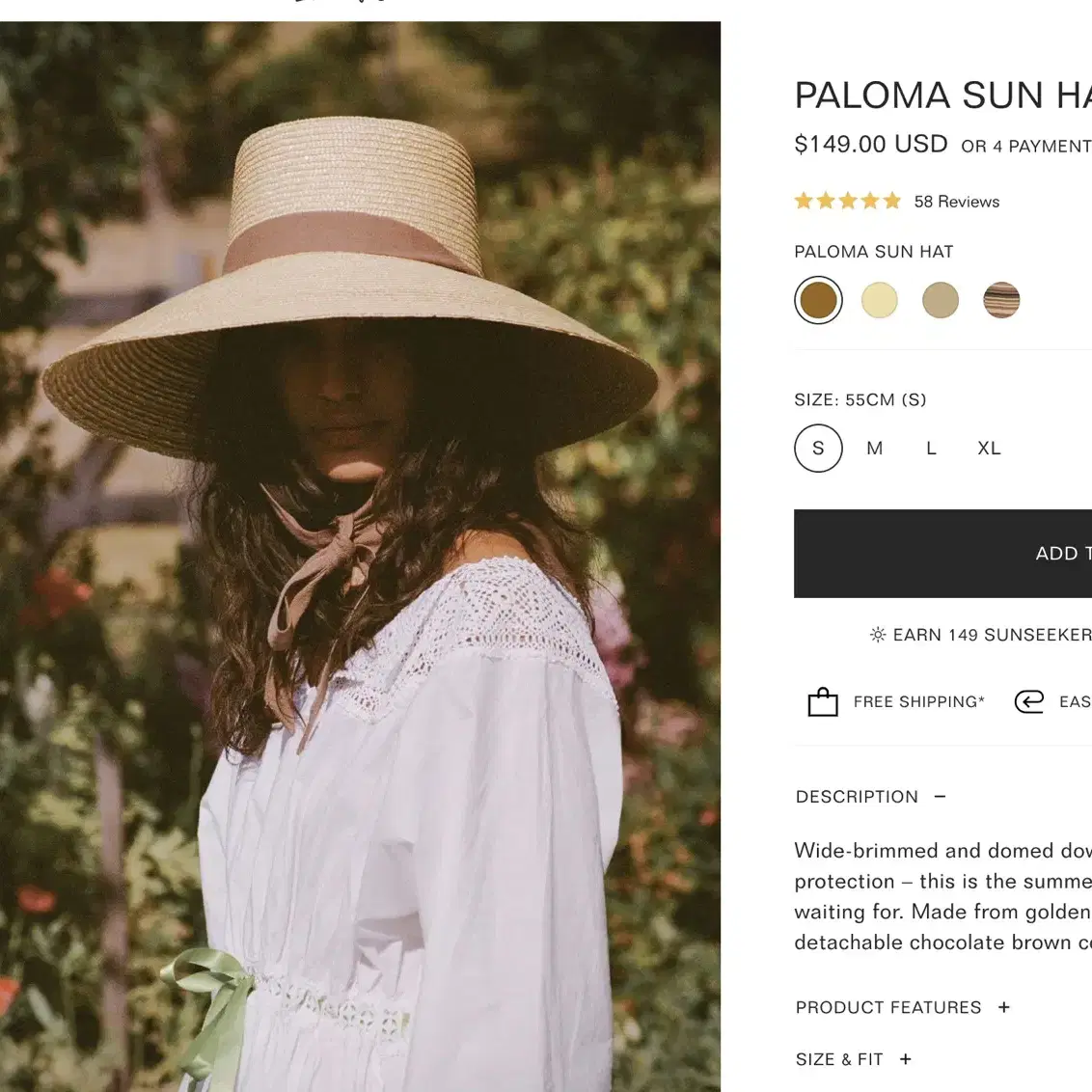Click the easy returns arrow icon

(x=1028, y=701)
